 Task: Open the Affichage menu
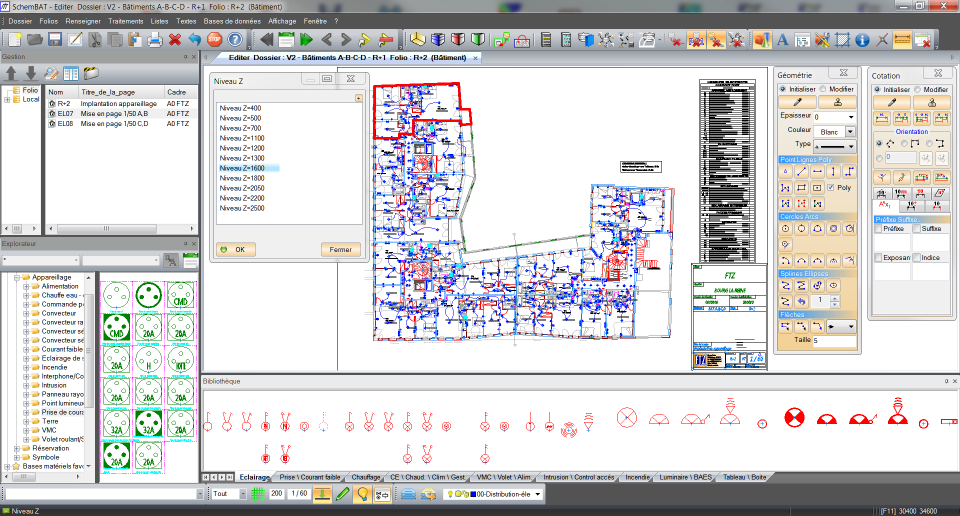(x=282, y=21)
